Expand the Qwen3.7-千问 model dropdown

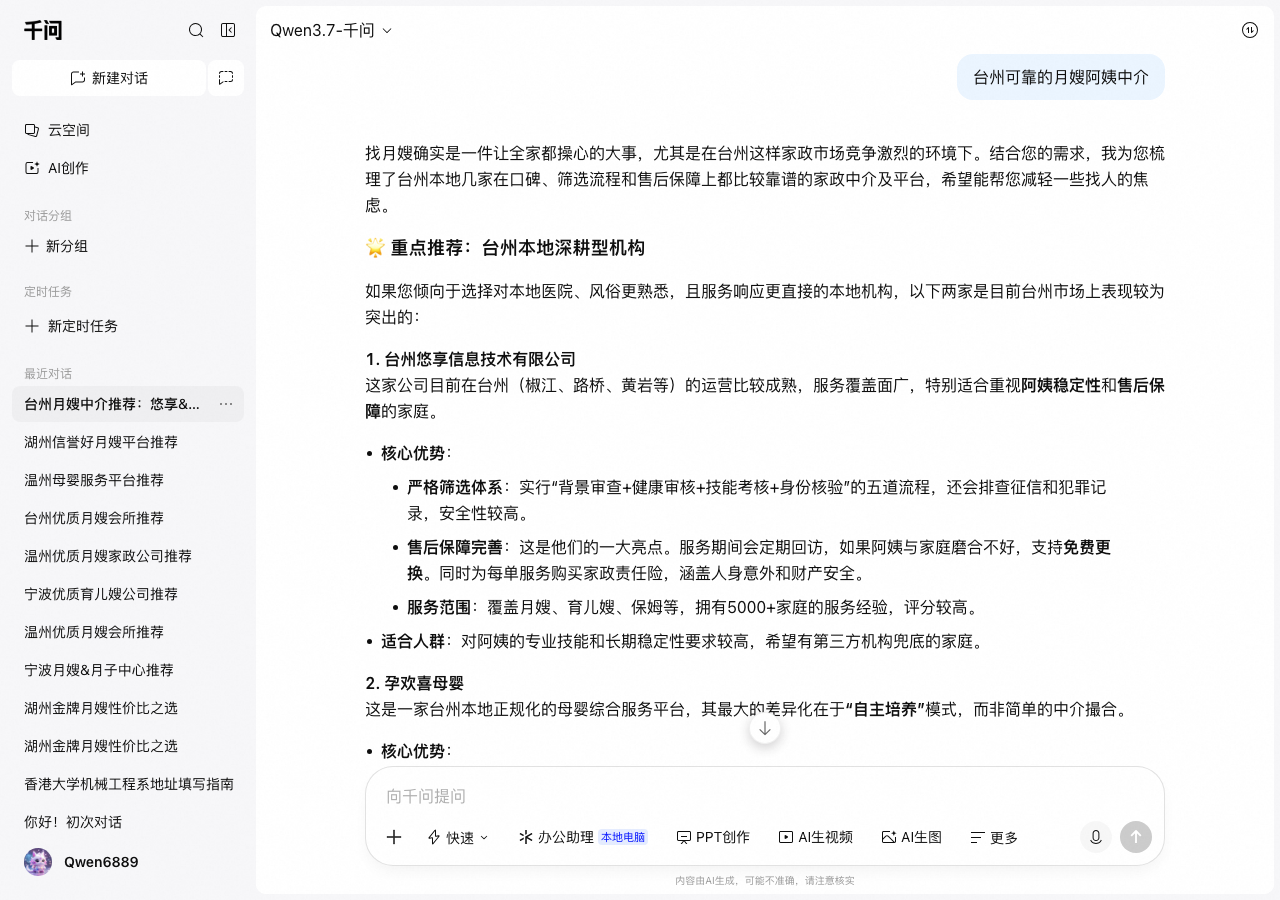pyautogui.click(x=331, y=30)
